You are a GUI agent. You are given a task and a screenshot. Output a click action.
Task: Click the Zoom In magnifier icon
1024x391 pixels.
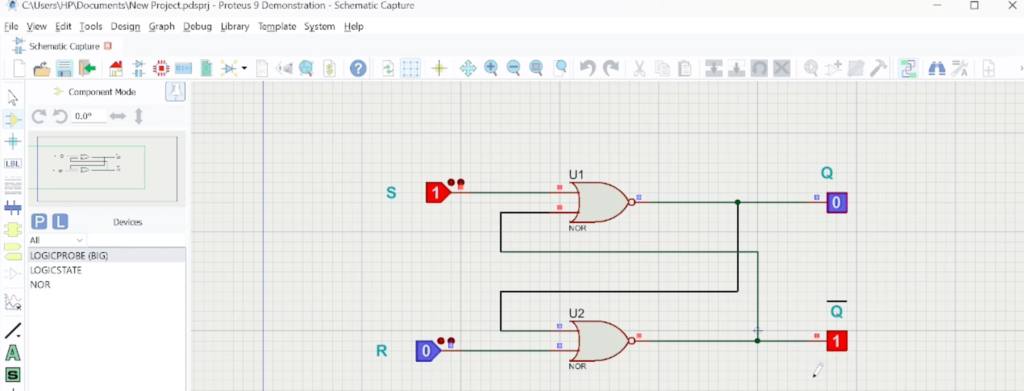click(x=491, y=68)
